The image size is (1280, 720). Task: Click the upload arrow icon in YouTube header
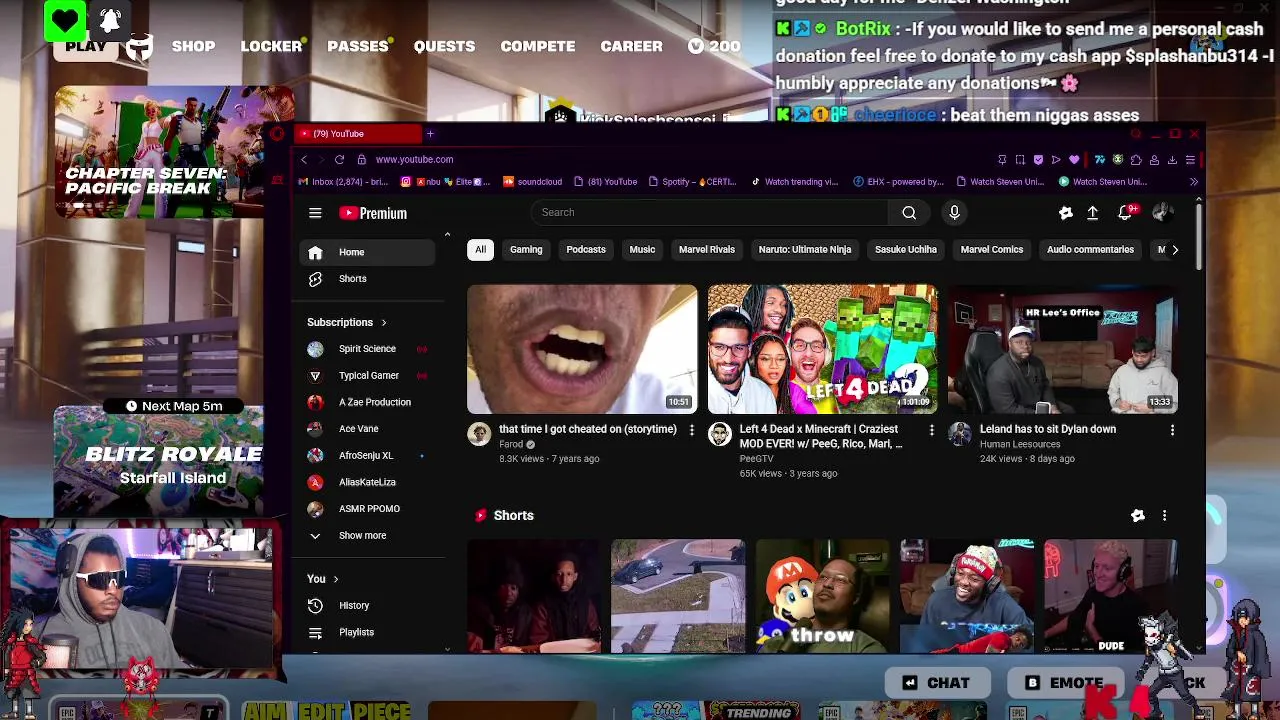(x=1093, y=213)
